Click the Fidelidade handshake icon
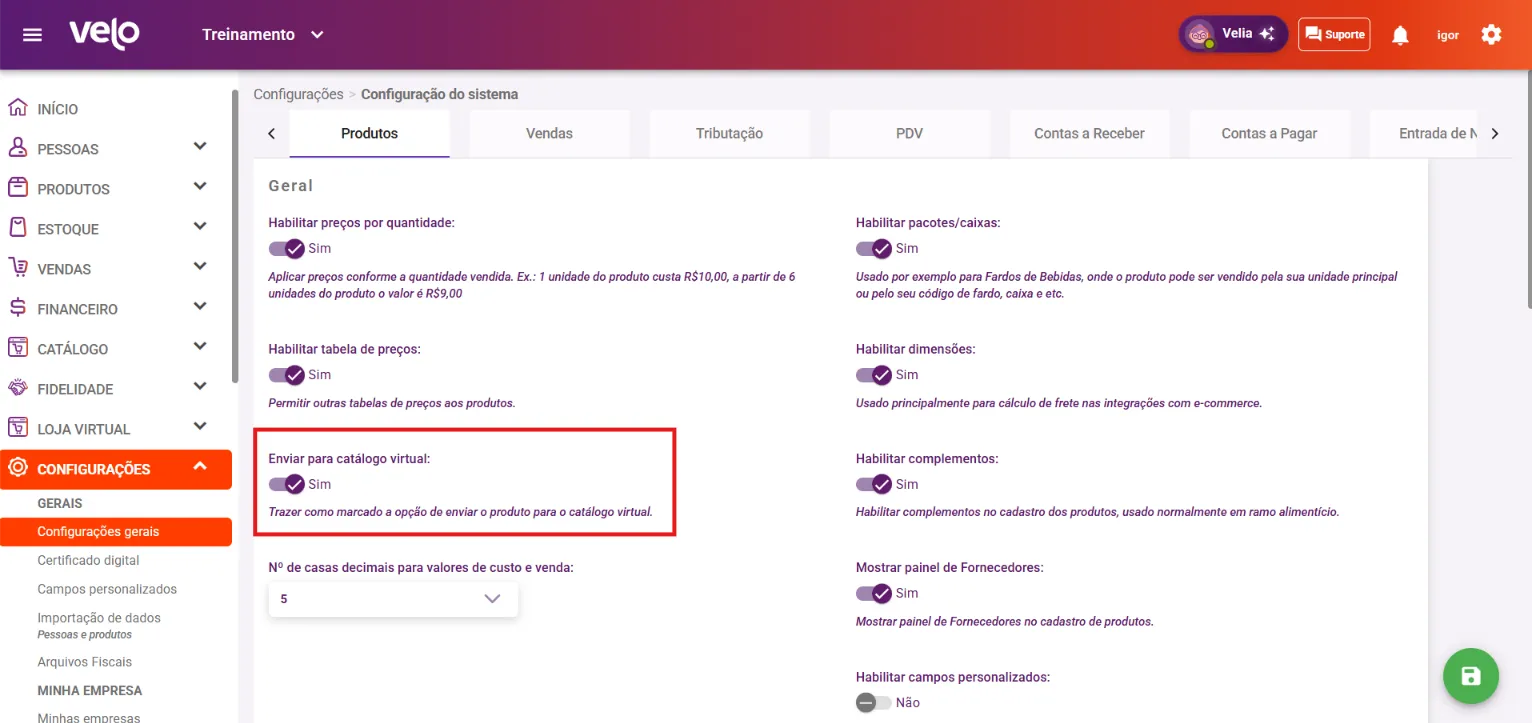Screen dimensions: 1532x723 (17, 388)
